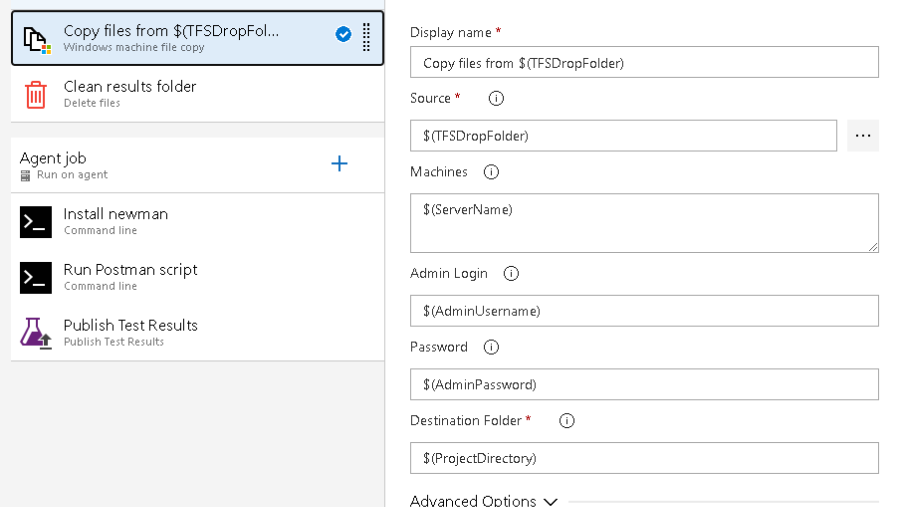
Task: Expand the Advanced Options section
Action: (x=483, y=501)
